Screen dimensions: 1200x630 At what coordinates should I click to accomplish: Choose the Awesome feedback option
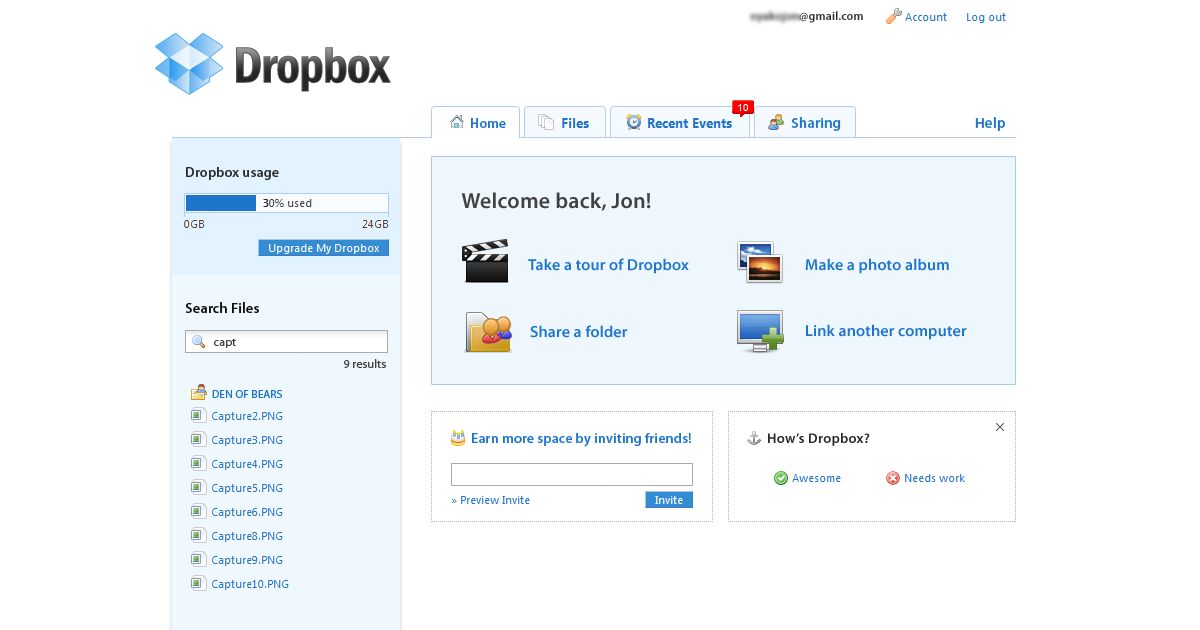pos(807,478)
